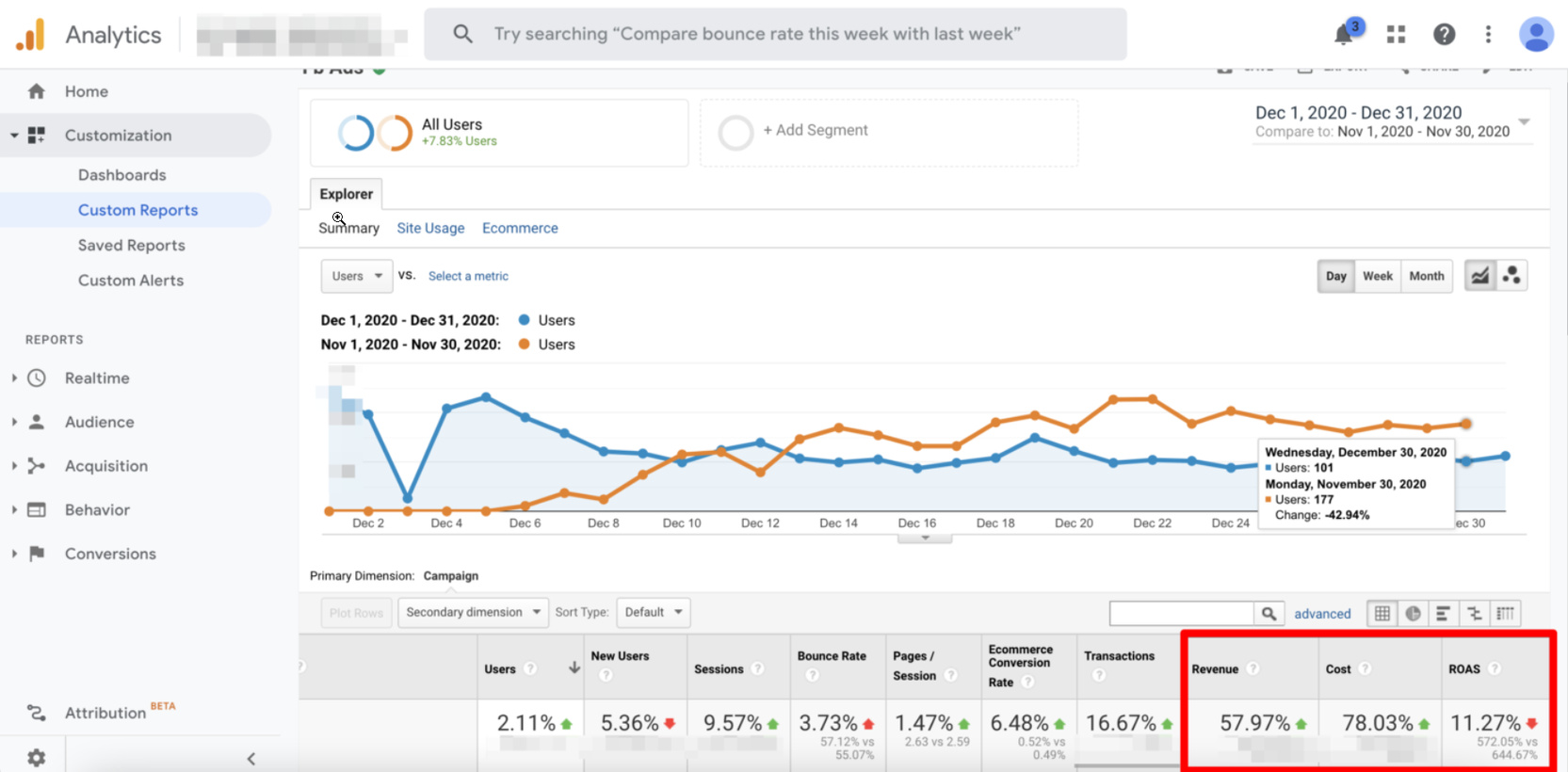Screen dimensions: 1568x772
Task: Expand the Conversions reports section
Action: (x=14, y=554)
